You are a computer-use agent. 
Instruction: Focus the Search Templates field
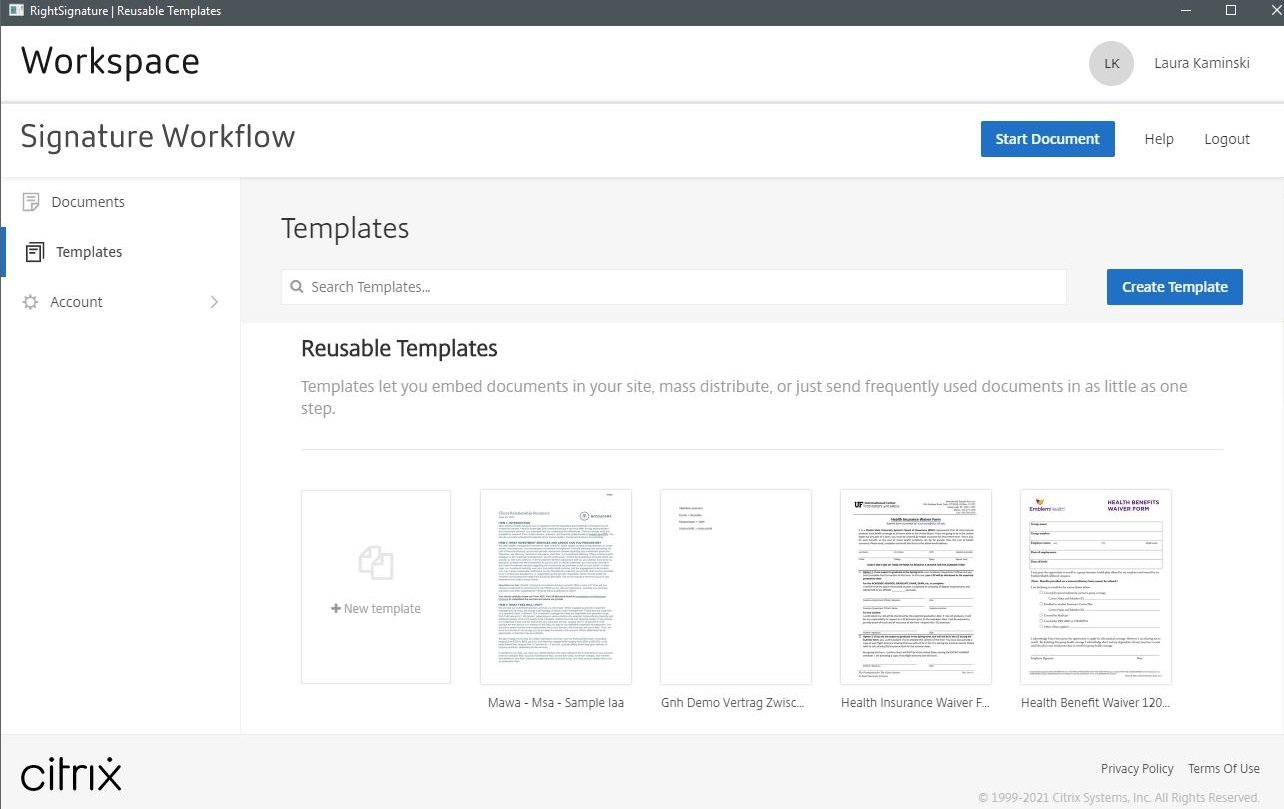click(673, 287)
